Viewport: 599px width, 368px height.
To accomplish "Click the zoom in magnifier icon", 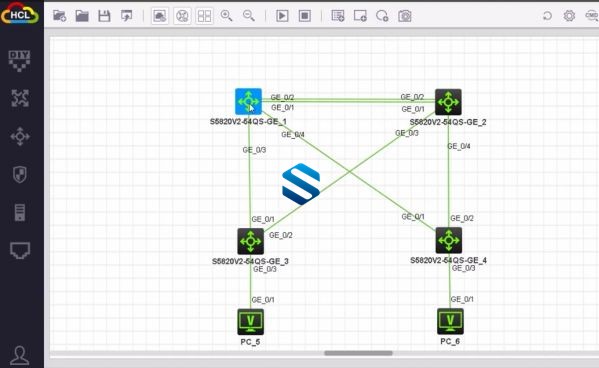I will click(227, 16).
